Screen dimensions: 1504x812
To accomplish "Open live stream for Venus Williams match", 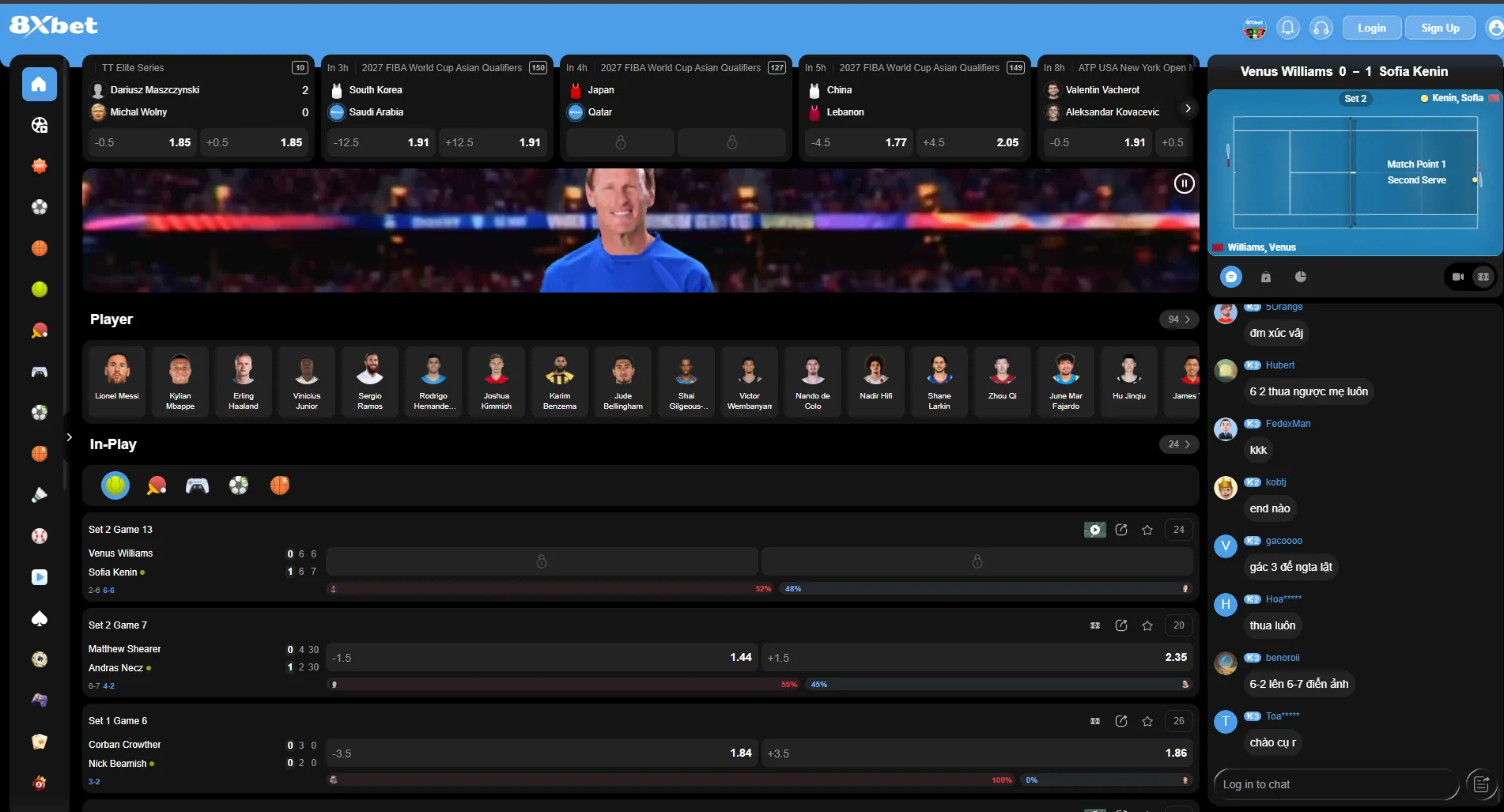I will [1095, 530].
